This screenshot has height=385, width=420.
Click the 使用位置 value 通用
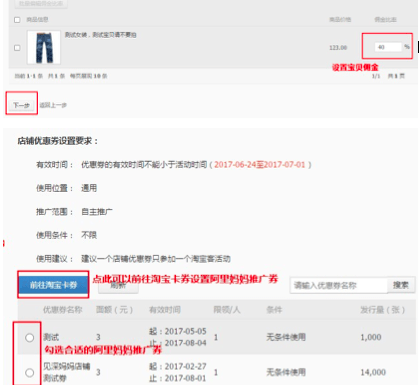(x=89, y=188)
